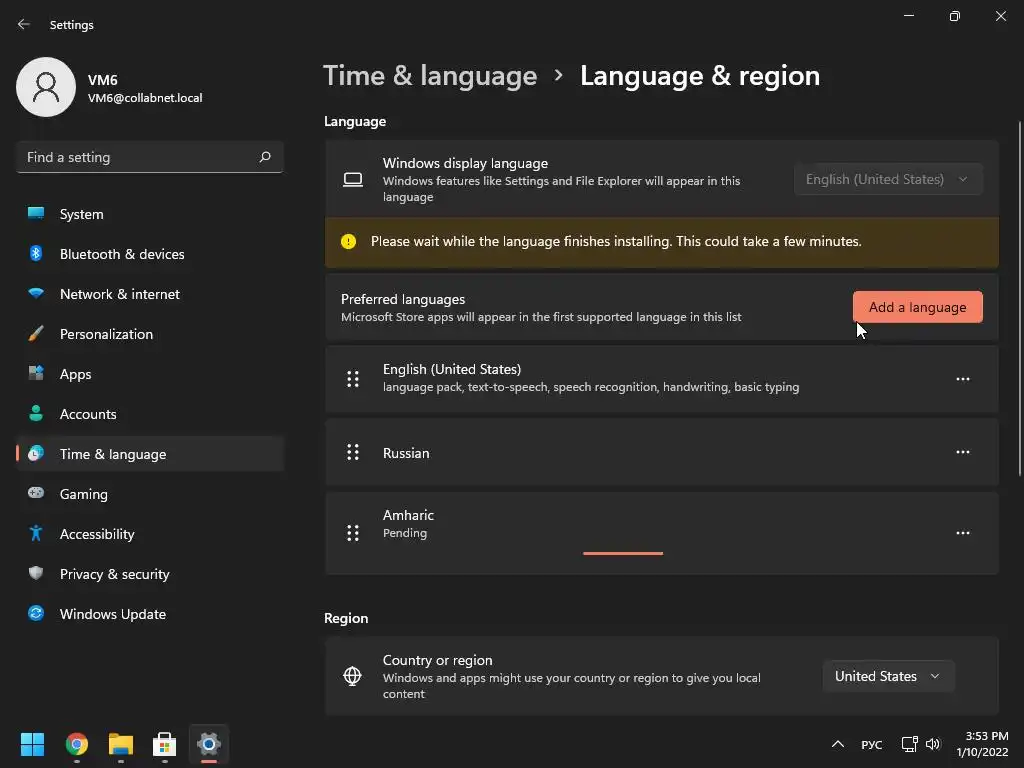
Task: Click the page vertical scrollbar
Action: (x=1019, y=299)
